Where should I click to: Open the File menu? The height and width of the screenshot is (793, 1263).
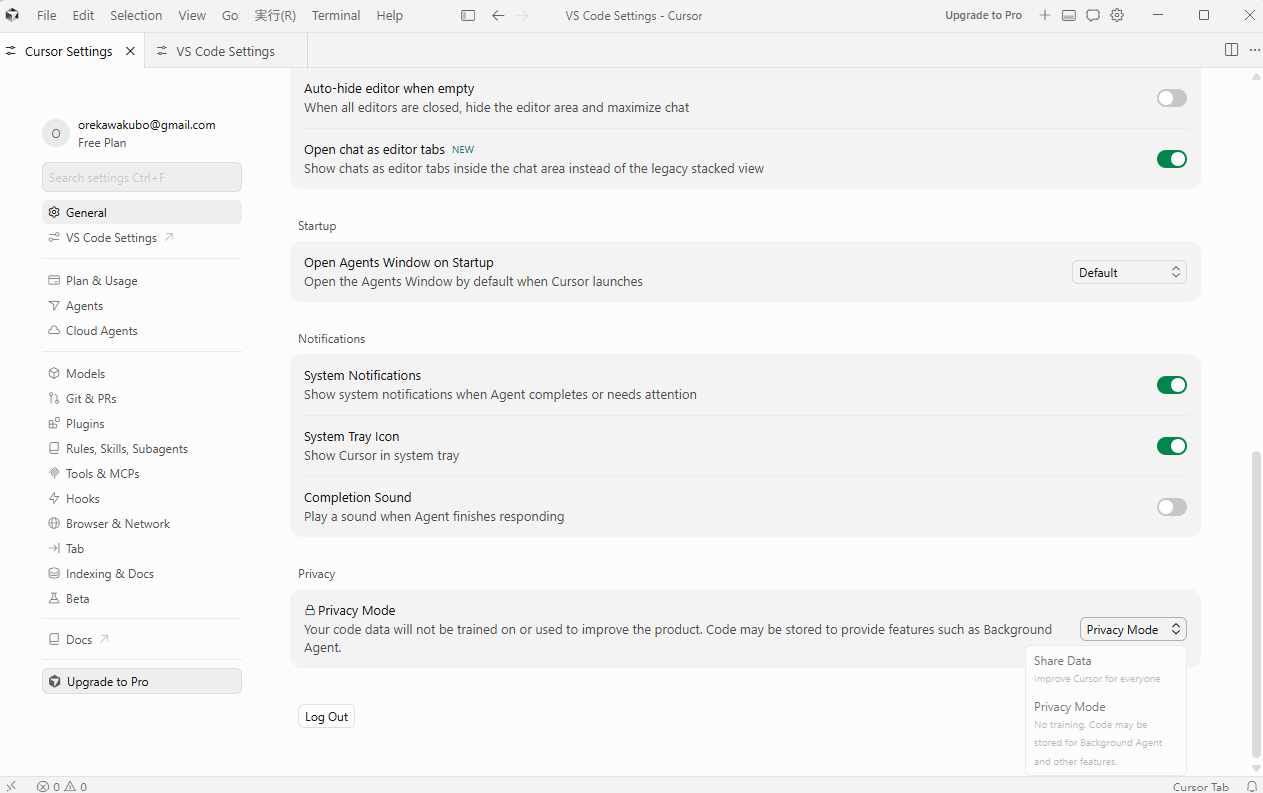(x=46, y=15)
